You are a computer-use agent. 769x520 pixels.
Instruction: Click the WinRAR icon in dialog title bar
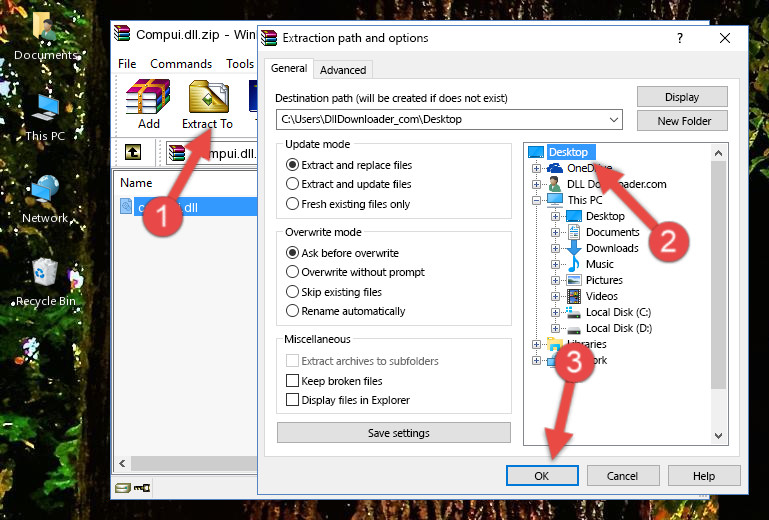tap(269, 38)
